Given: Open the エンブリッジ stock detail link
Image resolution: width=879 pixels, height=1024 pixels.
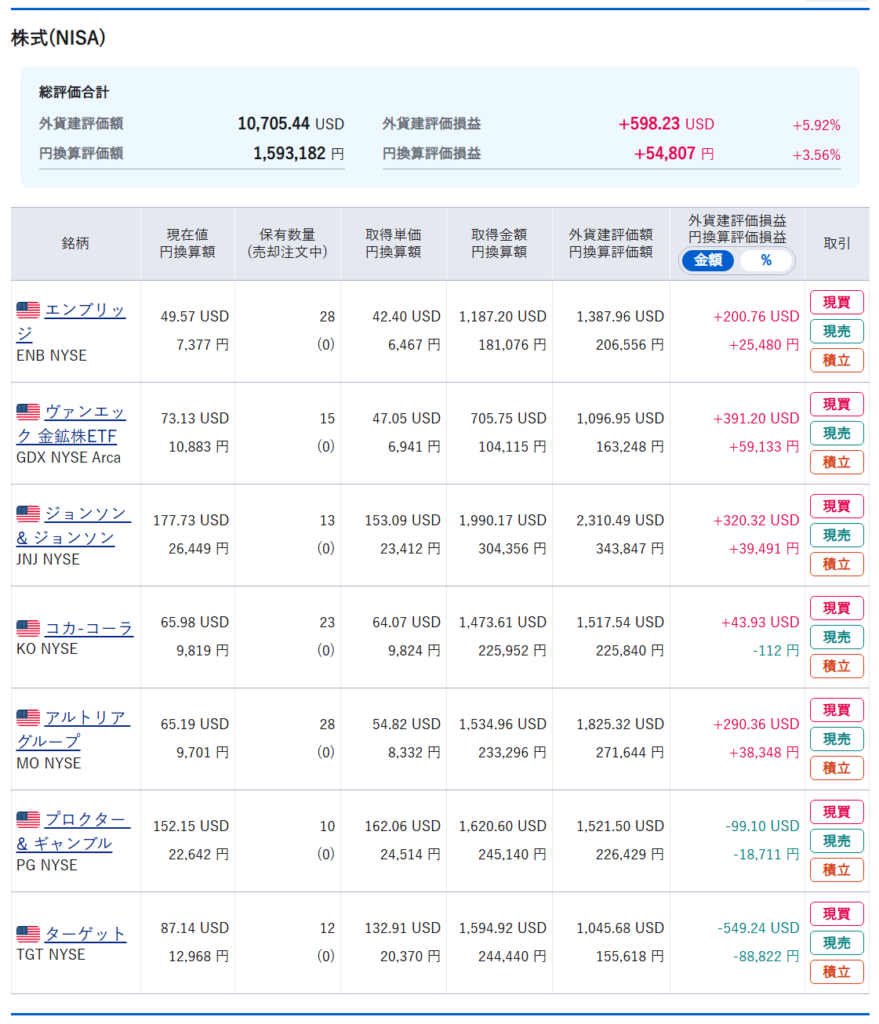Looking at the screenshot, I should [84, 311].
